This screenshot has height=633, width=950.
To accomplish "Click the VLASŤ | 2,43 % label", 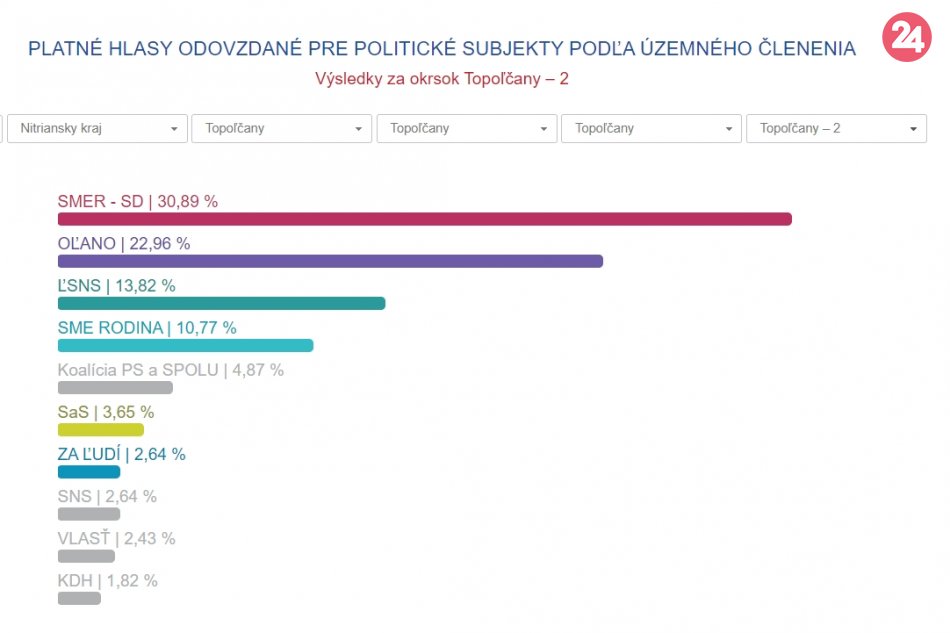I will coord(116,538).
